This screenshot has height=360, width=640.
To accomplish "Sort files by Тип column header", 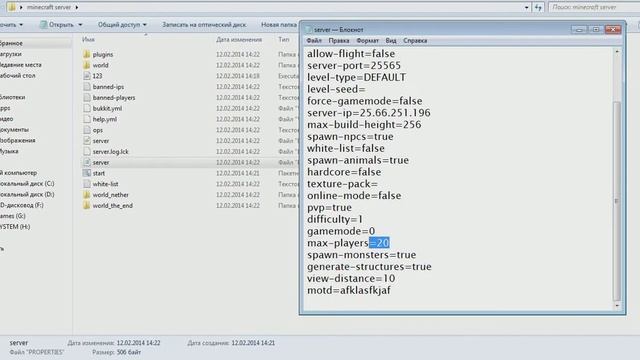I will coord(284,40).
